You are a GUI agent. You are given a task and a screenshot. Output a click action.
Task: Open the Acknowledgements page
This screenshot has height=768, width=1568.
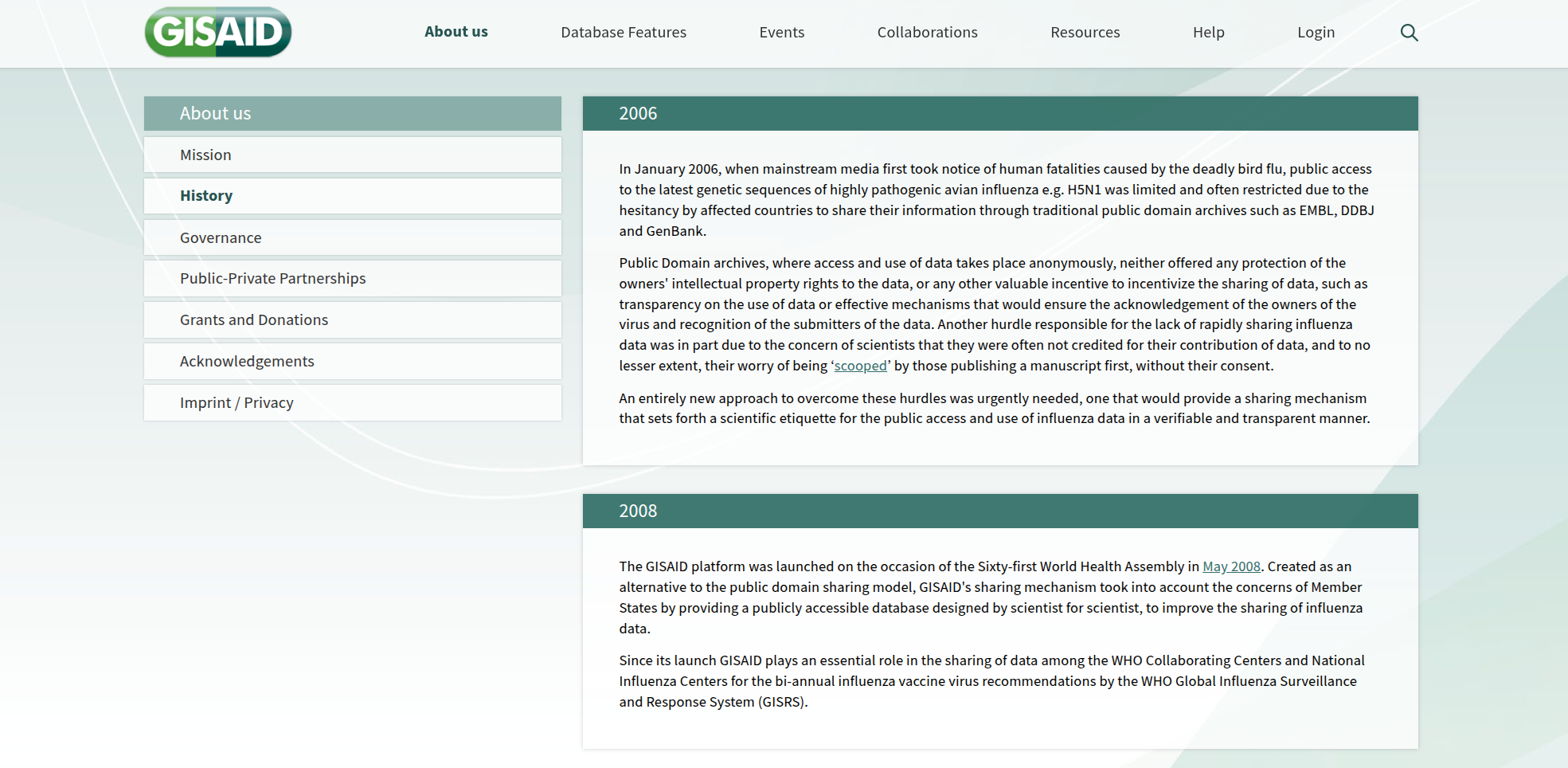pyautogui.click(x=353, y=362)
